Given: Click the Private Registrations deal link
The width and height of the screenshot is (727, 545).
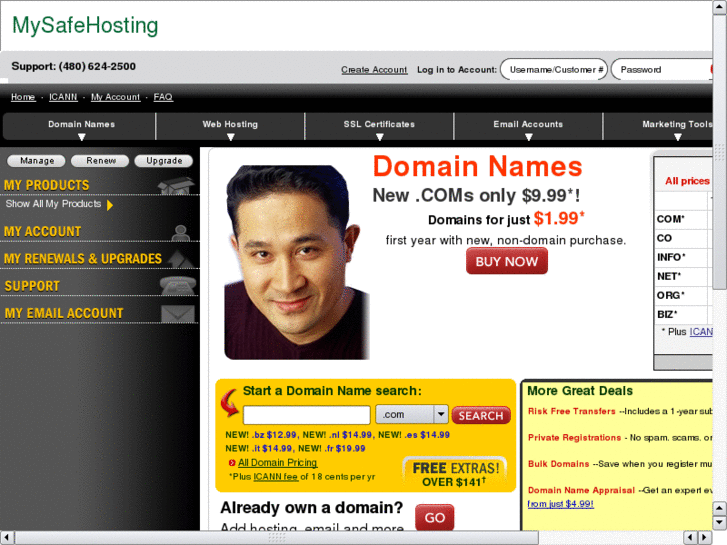Looking at the screenshot, I should 574,437.
